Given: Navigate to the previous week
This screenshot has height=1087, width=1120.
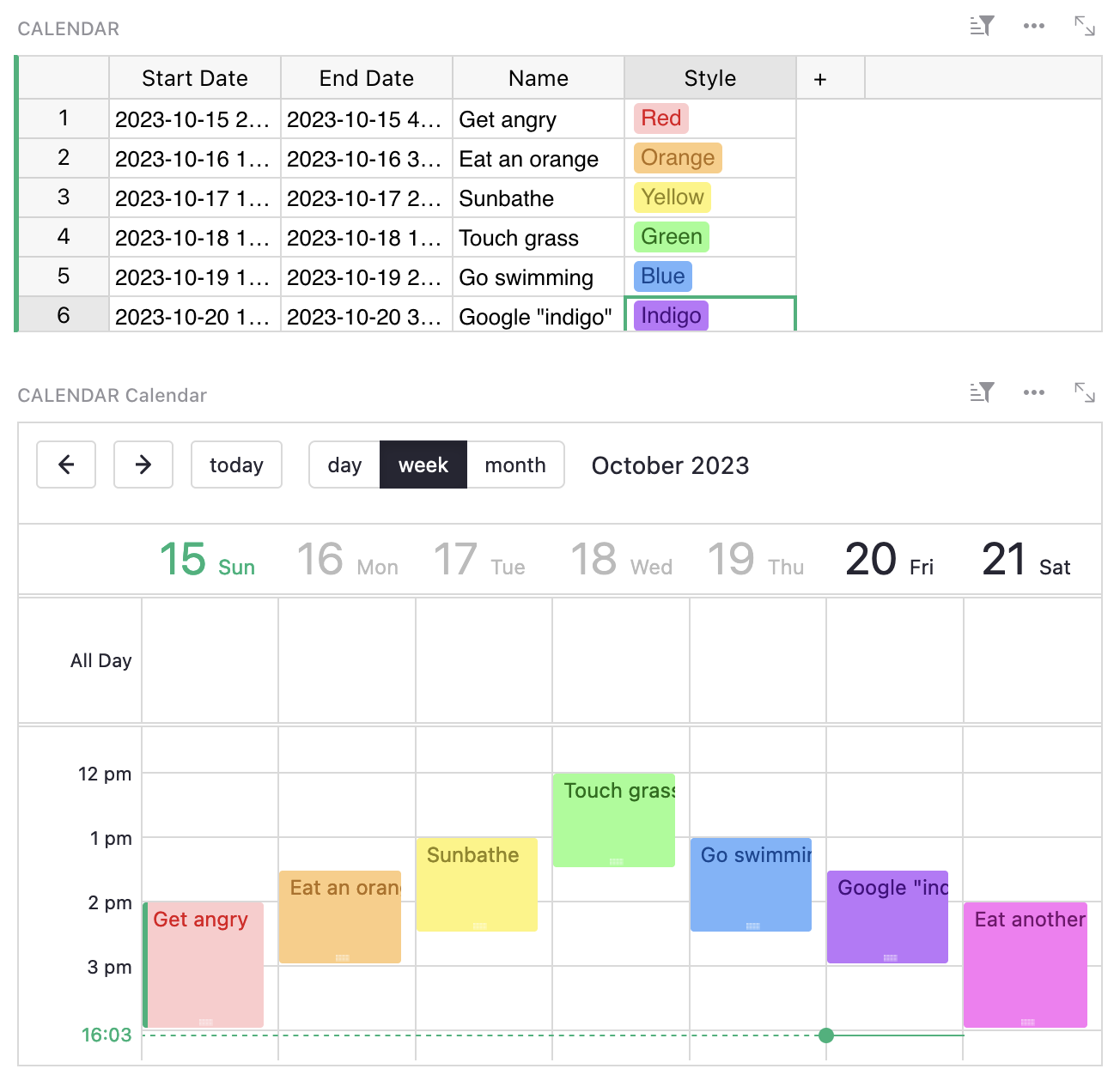Looking at the screenshot, I should [66, 465].
